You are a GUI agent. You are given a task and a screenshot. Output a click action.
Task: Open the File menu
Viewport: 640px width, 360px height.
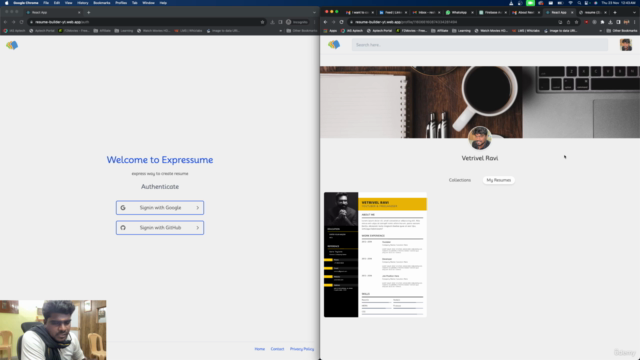pos(46,3)
